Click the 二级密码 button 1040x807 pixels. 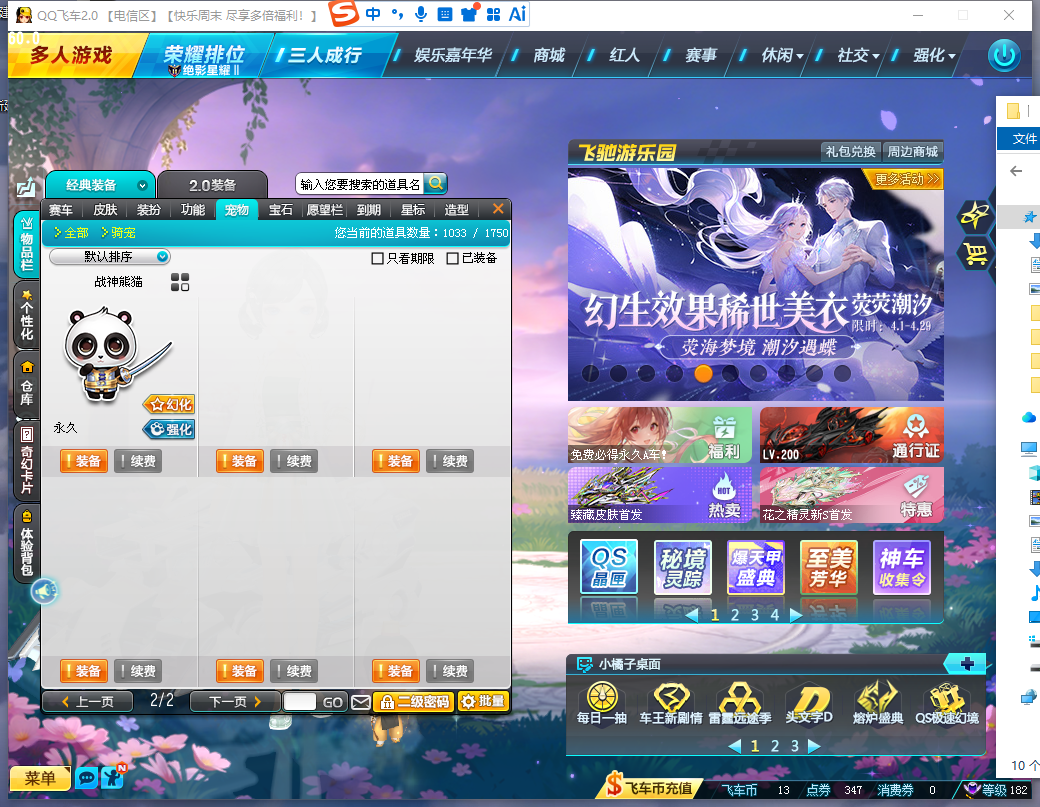tap(414, 702)
